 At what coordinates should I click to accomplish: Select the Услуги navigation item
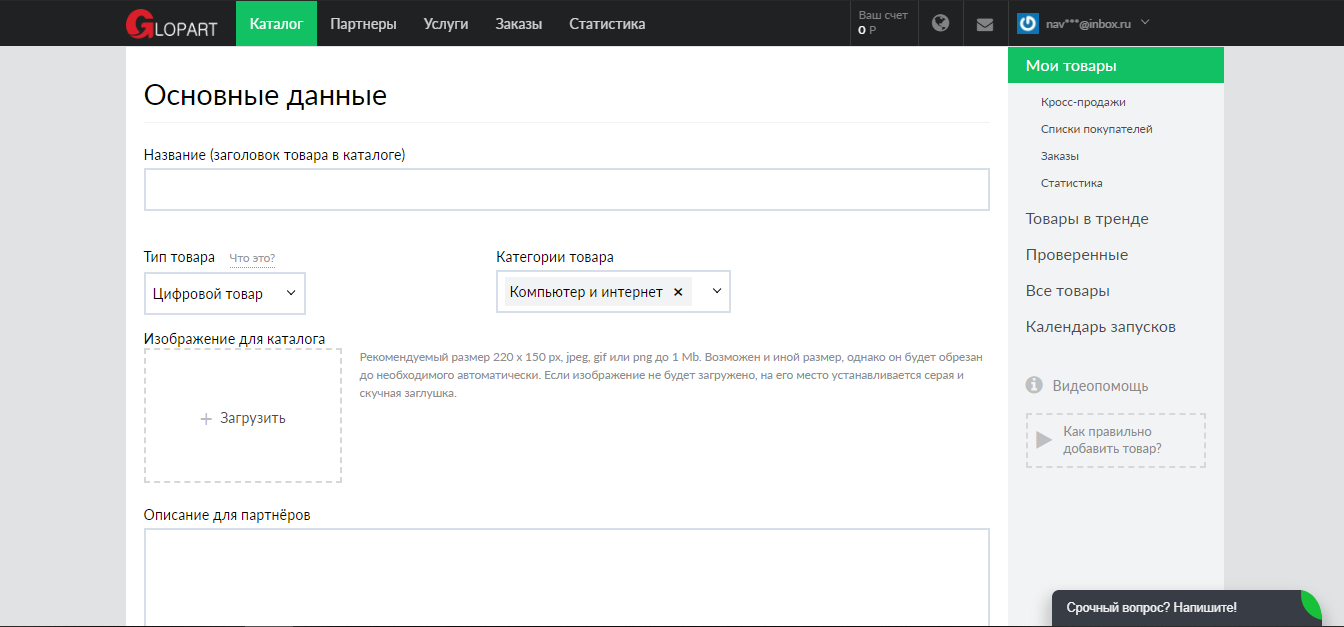pyautogui.click(x=446, y=23)
